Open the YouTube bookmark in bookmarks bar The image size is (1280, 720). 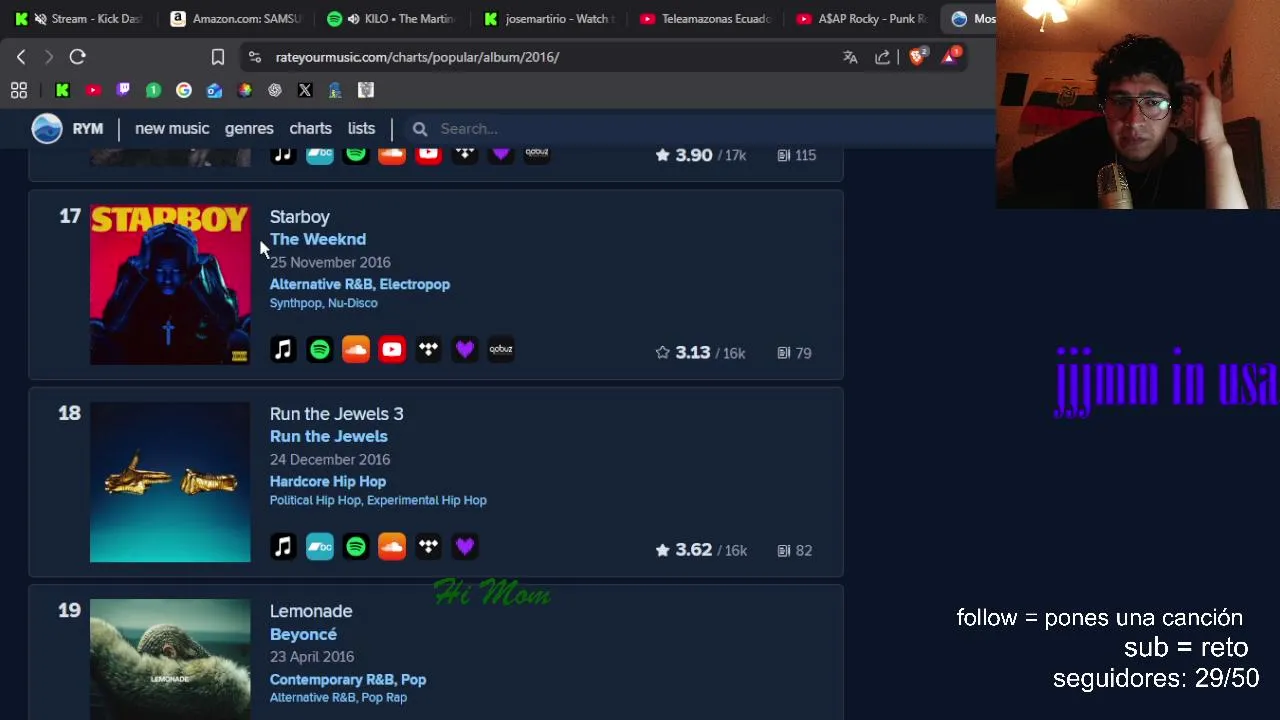93,90
